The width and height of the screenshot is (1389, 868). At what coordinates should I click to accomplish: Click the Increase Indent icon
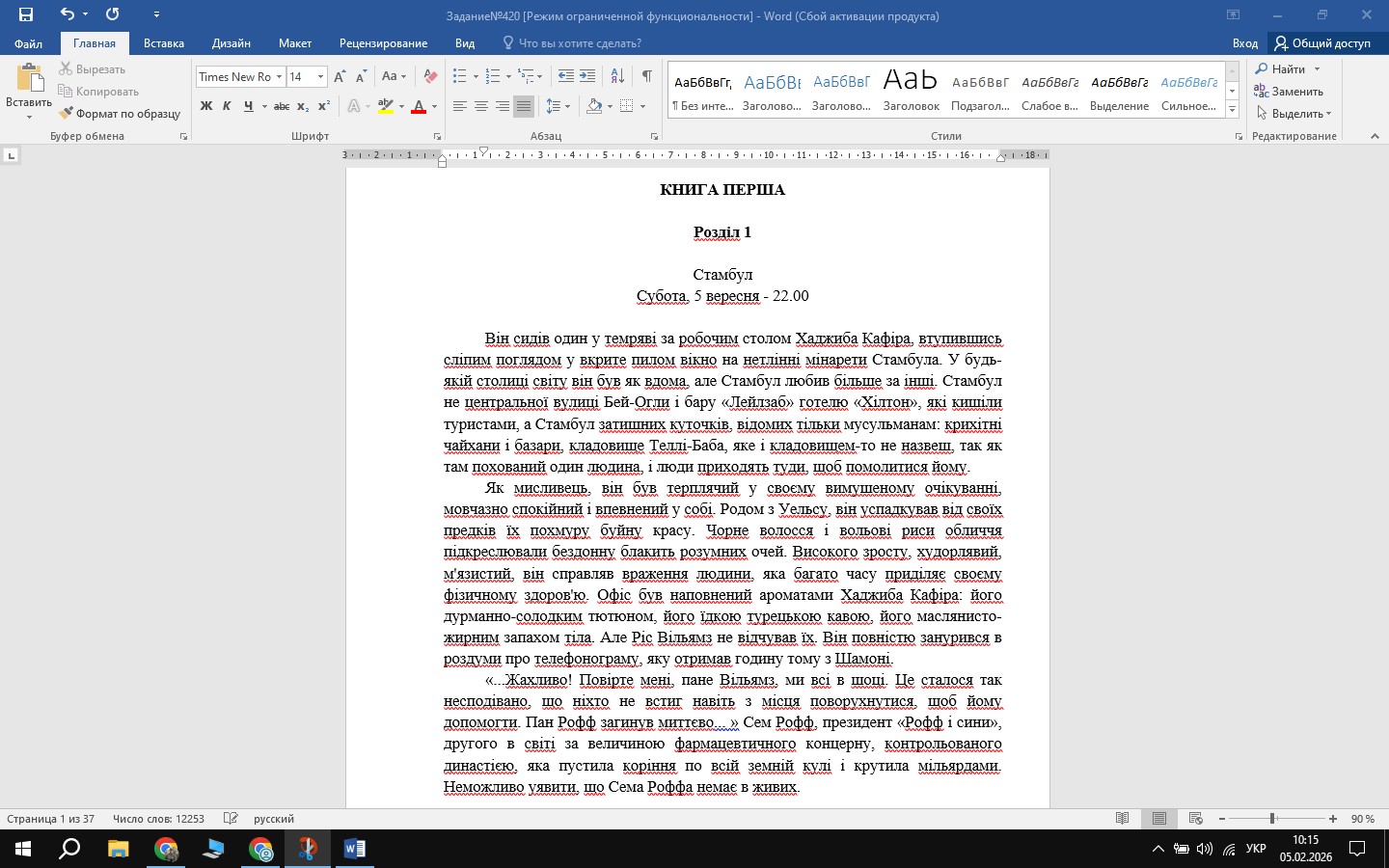point(587,76)
